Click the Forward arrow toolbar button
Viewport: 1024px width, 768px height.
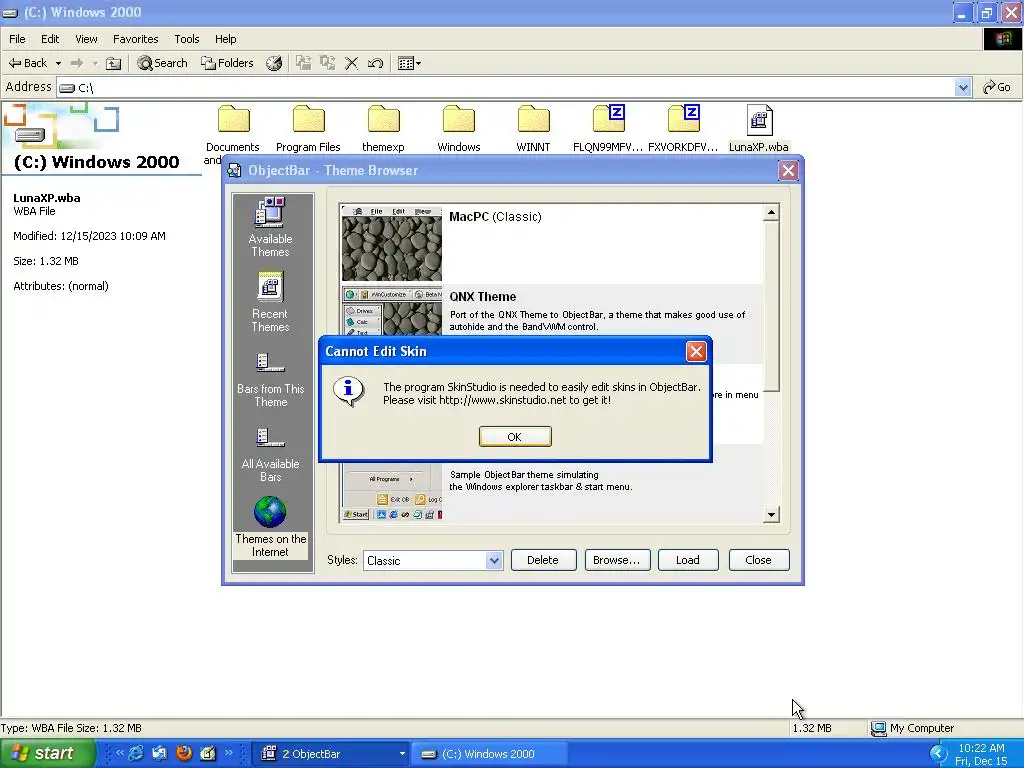pos(77,63)
